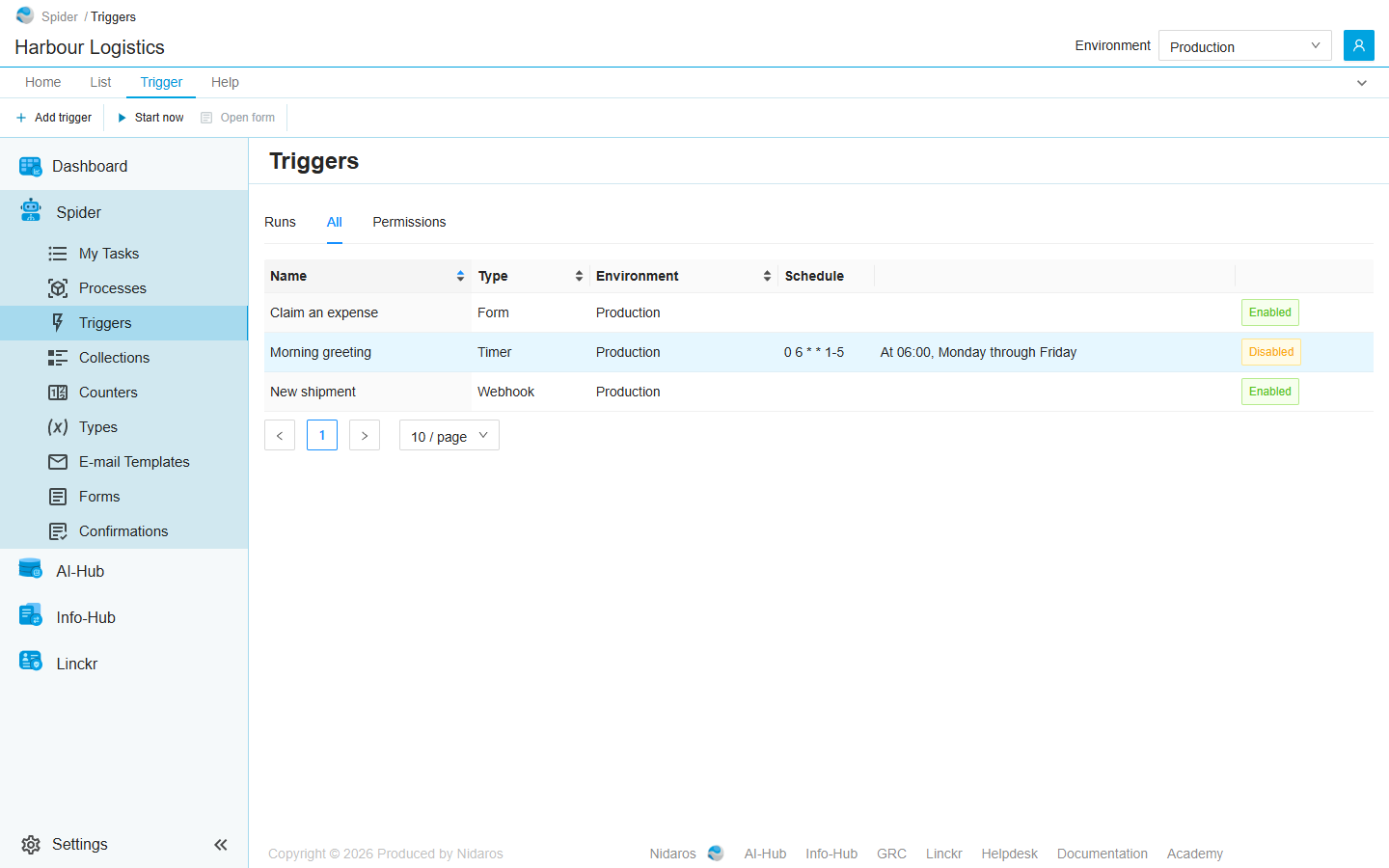The width and height of the screenshot is (1389, 868).
Task: Click the plus icon of Add trigger
Action: click(21, 118)
